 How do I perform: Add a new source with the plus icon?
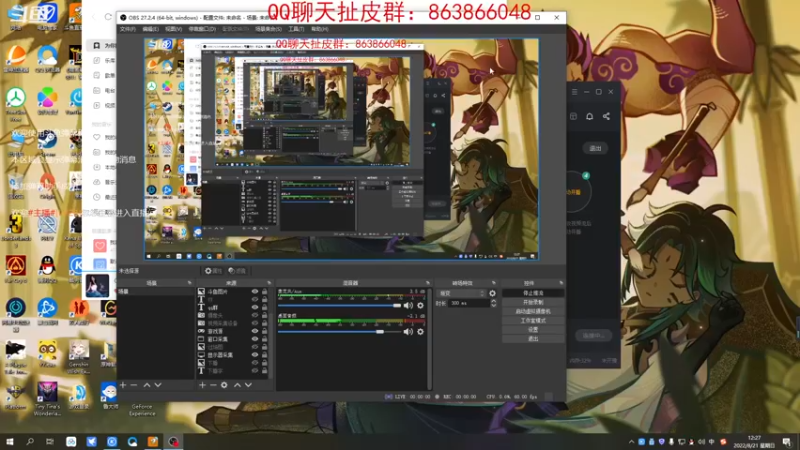pyautogui.click(x=203, y=385)
